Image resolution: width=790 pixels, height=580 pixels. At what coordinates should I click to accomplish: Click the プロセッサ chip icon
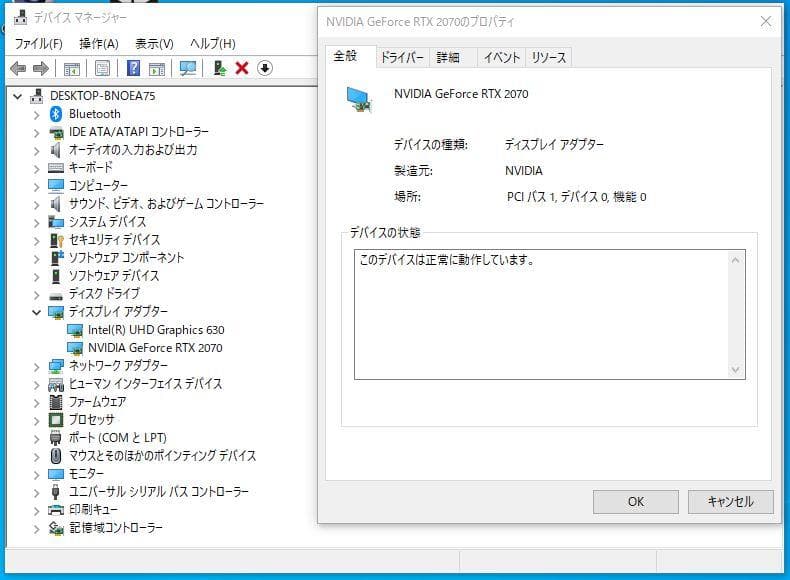56,420
